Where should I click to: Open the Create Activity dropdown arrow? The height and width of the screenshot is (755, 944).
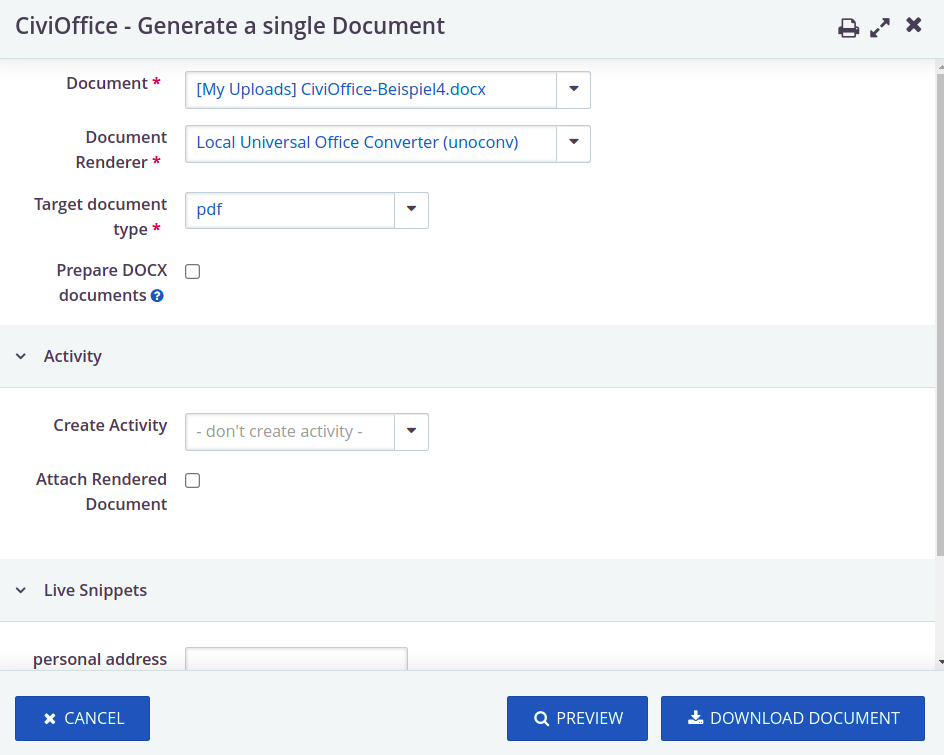(411, 432)
